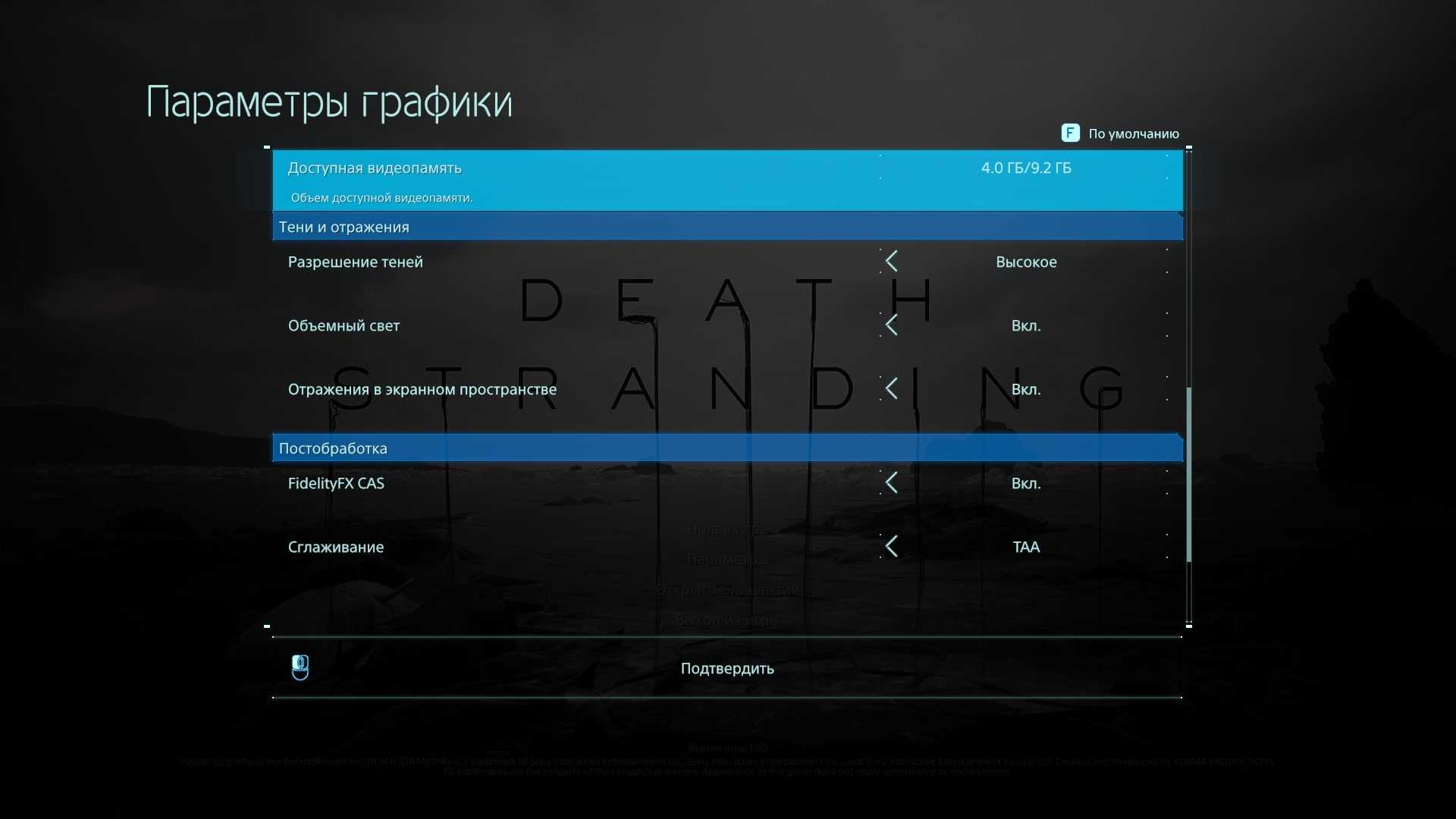Click left arrow for Сглаживание
The width and height of the screenshot is (1456, 819).
pos(892,547)
